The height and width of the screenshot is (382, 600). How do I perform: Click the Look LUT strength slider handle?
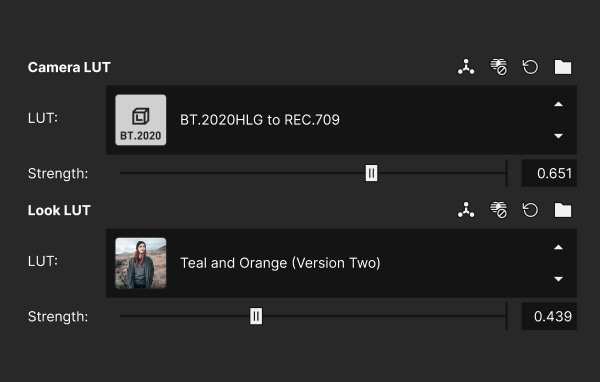256,316
